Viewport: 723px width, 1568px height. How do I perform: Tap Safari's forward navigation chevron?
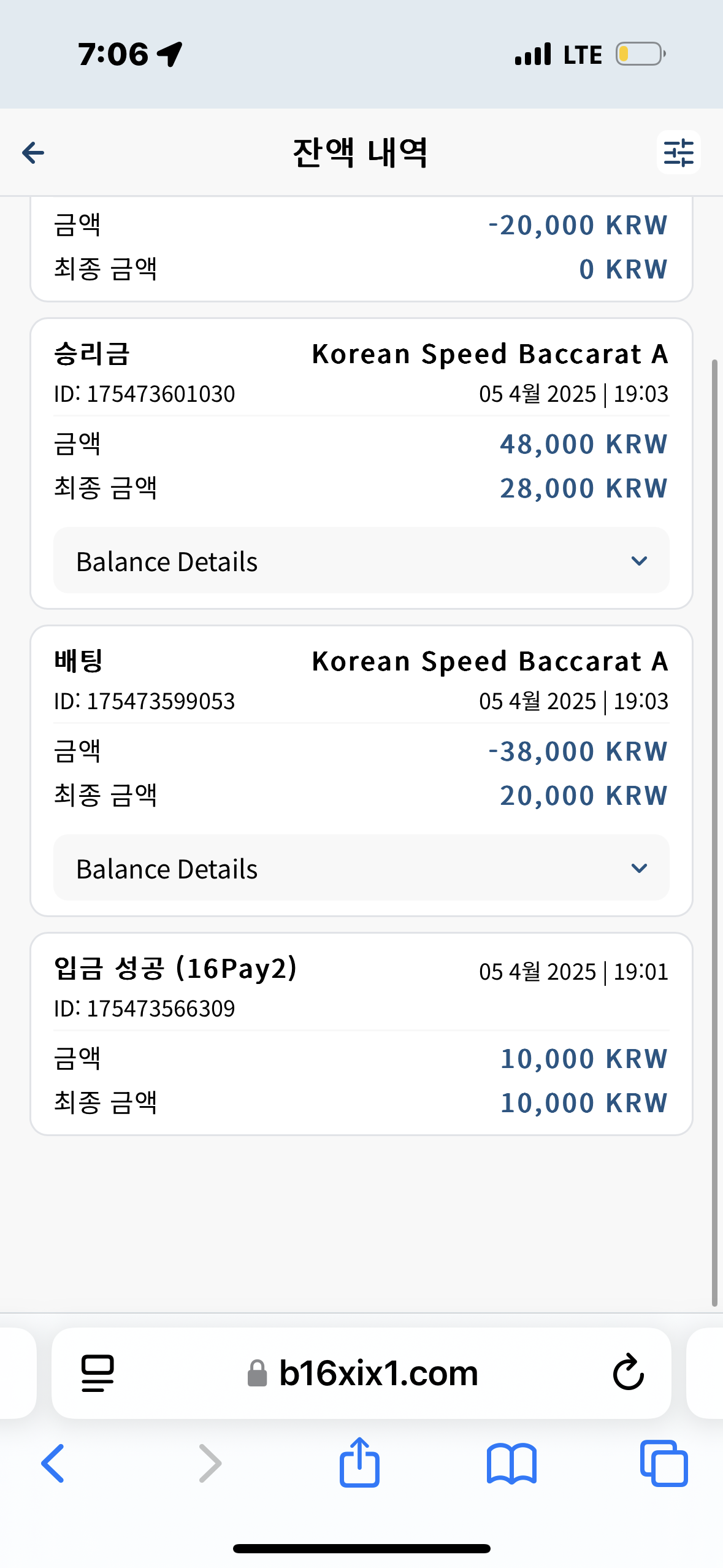[x=210, y=1463]
